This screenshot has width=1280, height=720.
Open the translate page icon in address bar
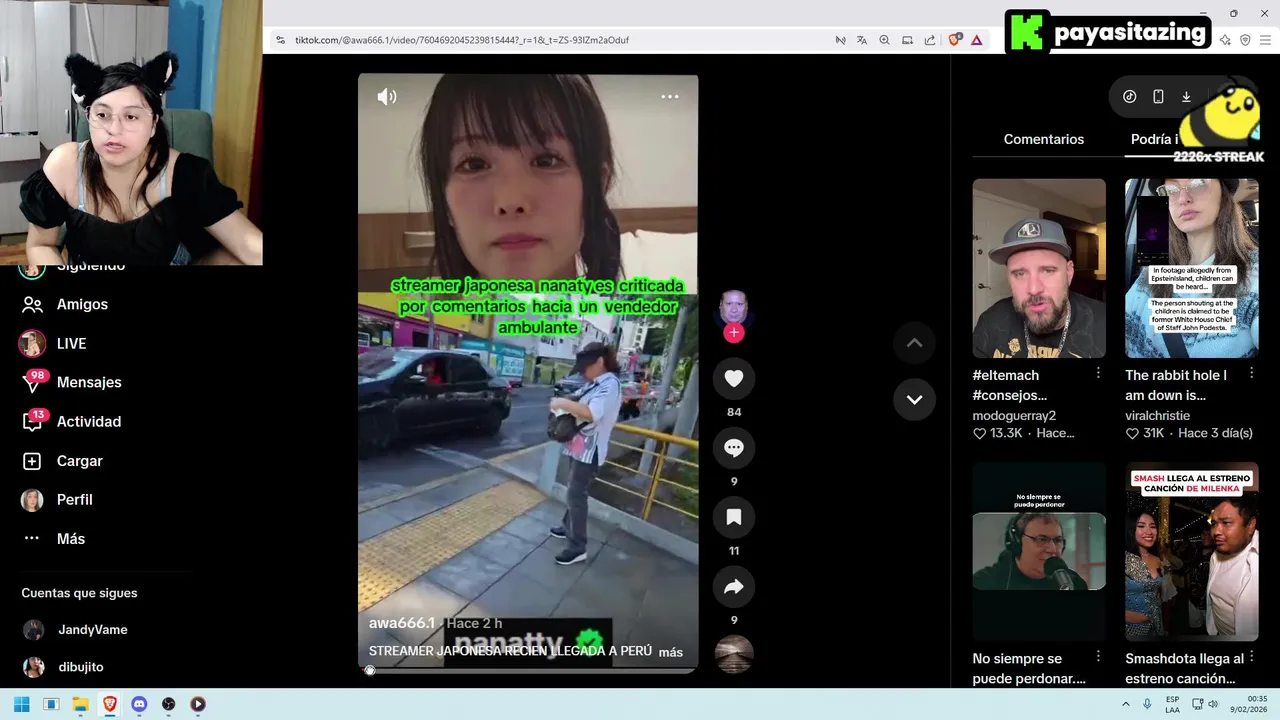coord(862,40)
